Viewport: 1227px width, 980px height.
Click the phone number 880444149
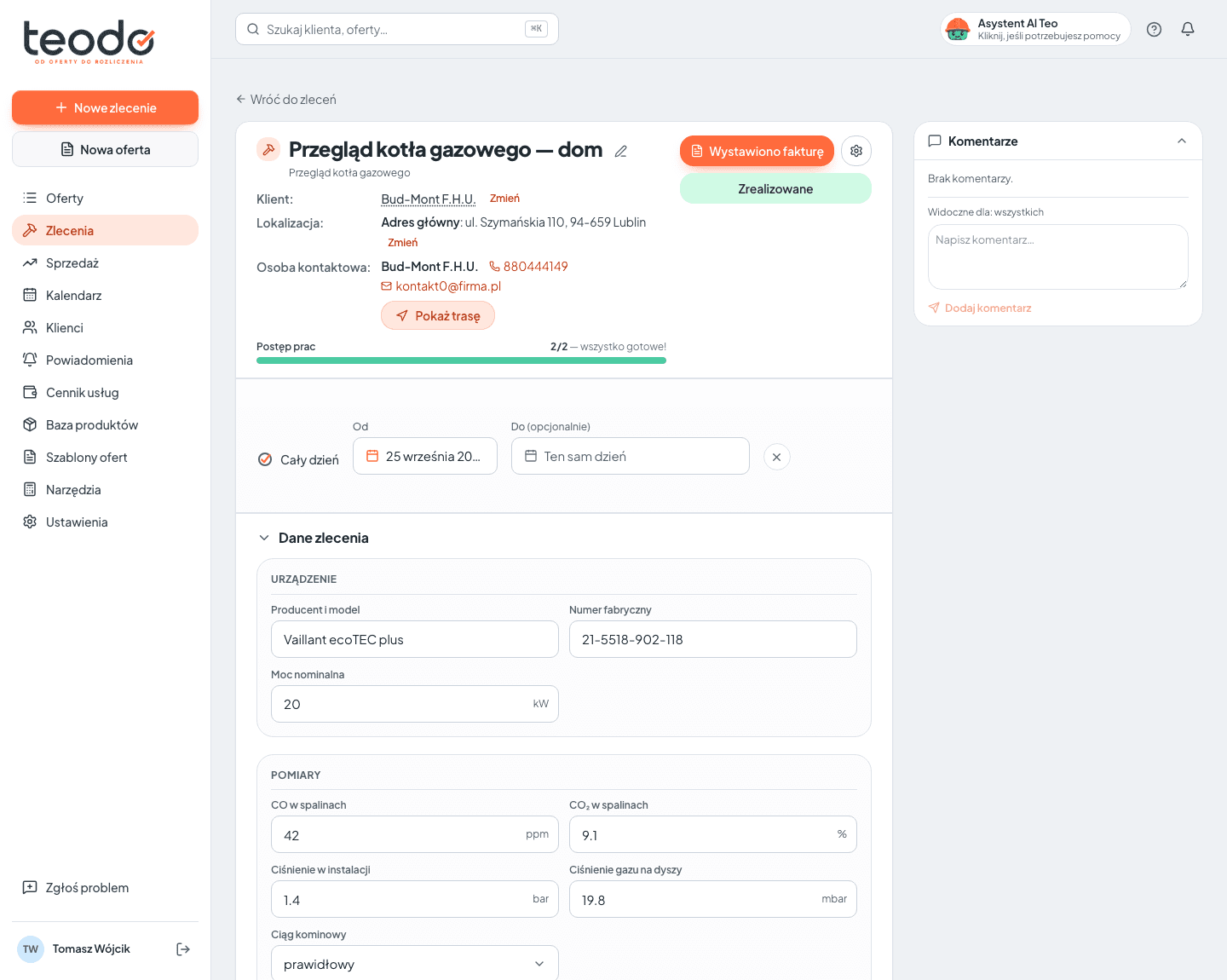click(528, 267)
